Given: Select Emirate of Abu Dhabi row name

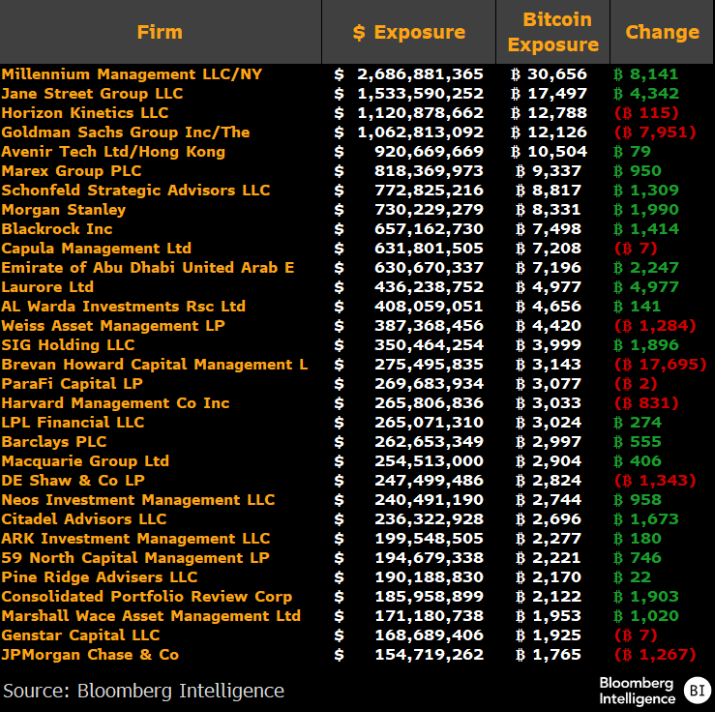Looking at the screenshot, I should click(148, 267).
